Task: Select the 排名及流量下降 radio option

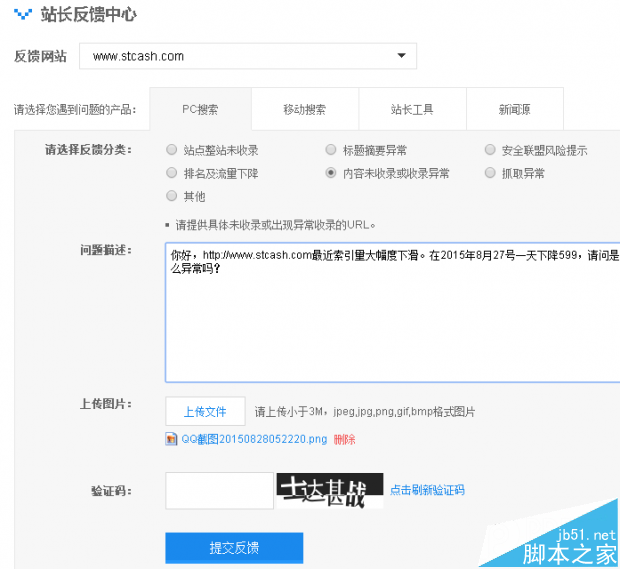Action: [172, 173]
